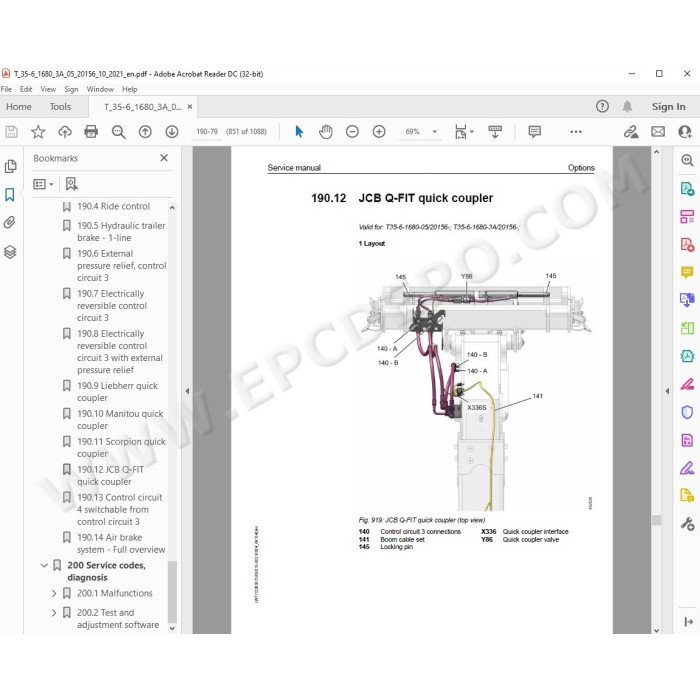Viewport: 700px width, 700px height.
Task: Open the Help menu
Action: coord(129,89)
